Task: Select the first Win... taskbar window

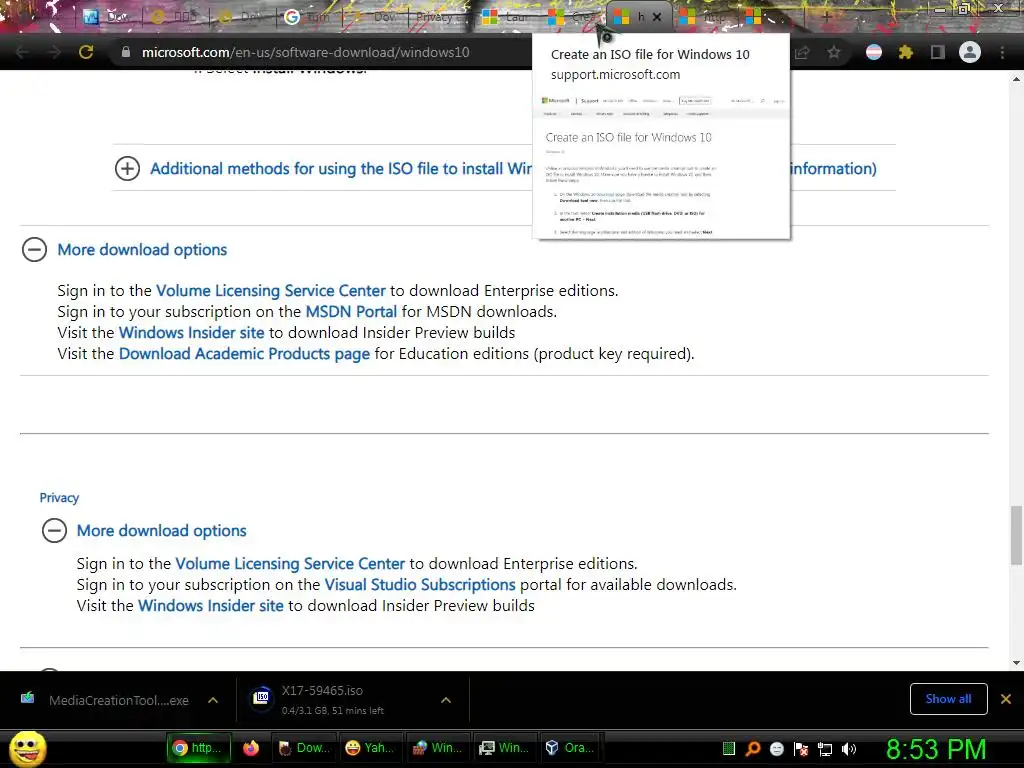Action: (438, 748)
